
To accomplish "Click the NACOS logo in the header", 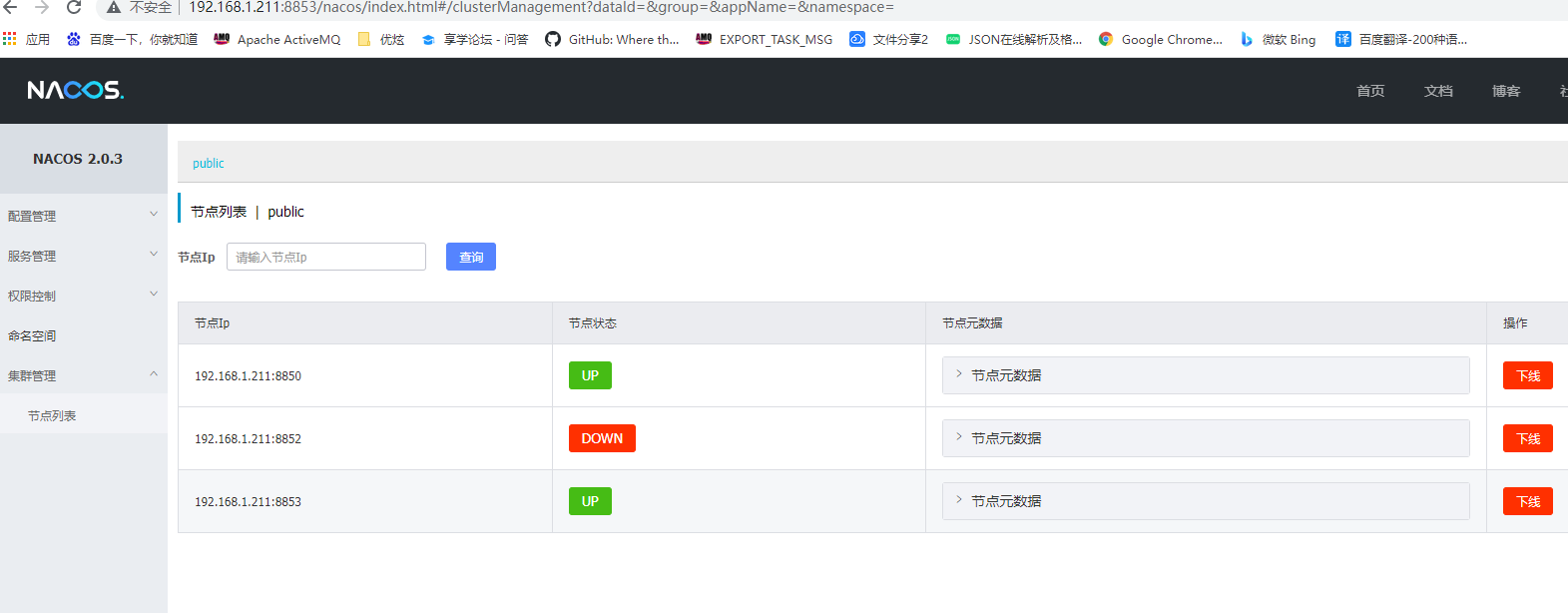I will pos(76,91).
